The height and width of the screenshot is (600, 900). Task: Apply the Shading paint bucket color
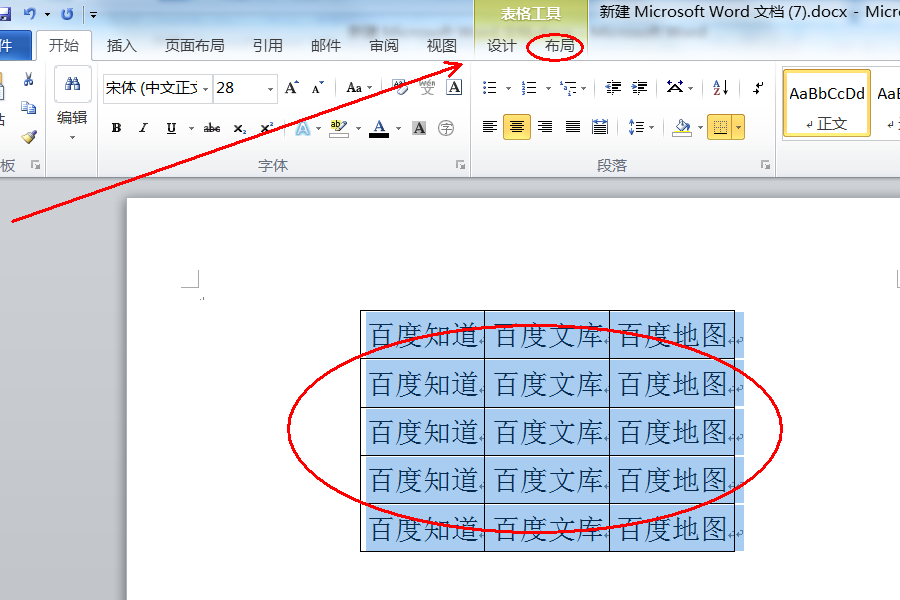(682, 127)
